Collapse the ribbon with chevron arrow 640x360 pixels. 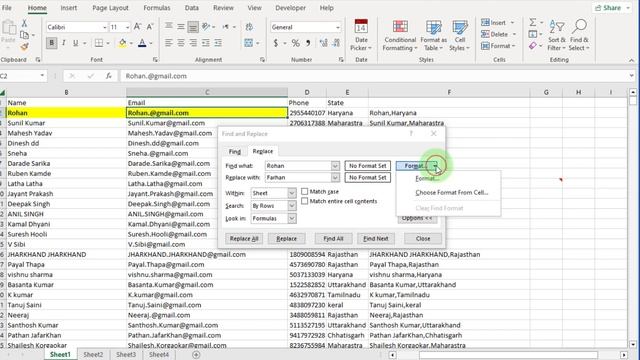pyautogui.click(x=631, y=60)
